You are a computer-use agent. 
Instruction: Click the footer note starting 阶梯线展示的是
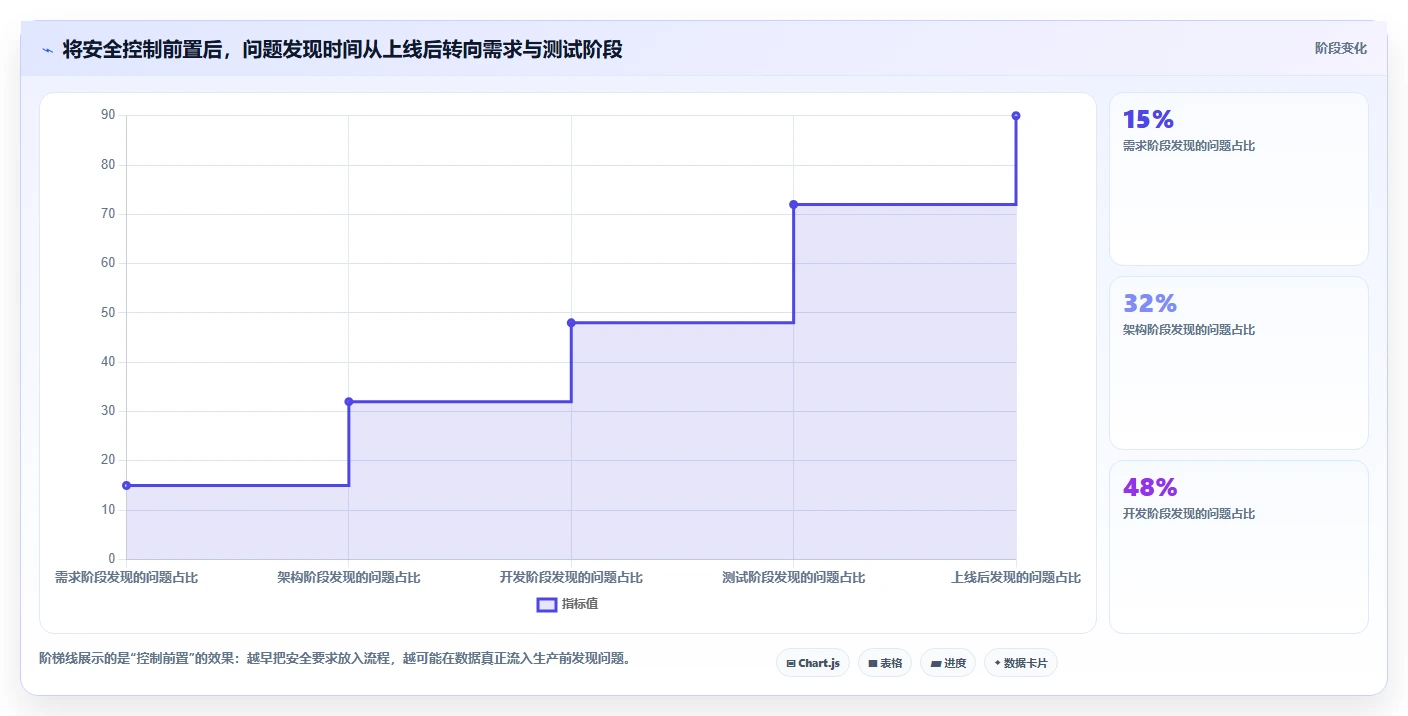(x=336, y=659)
